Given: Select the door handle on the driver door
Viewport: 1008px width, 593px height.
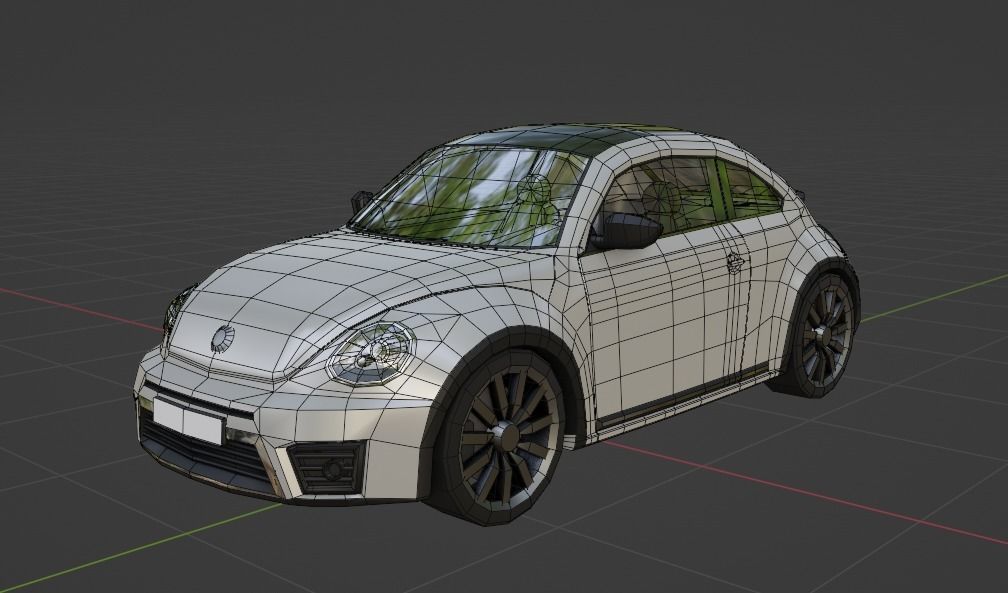Looking at the screenshot, I should (735, 262).
